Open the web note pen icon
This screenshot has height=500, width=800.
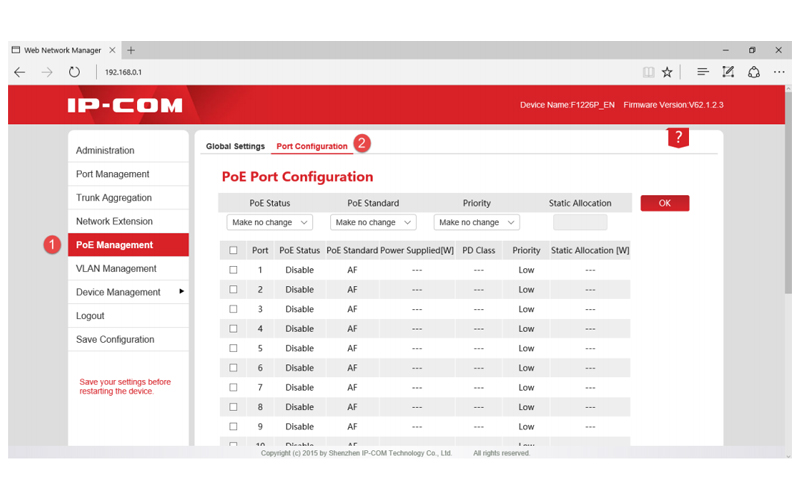[x=728, y=72]
